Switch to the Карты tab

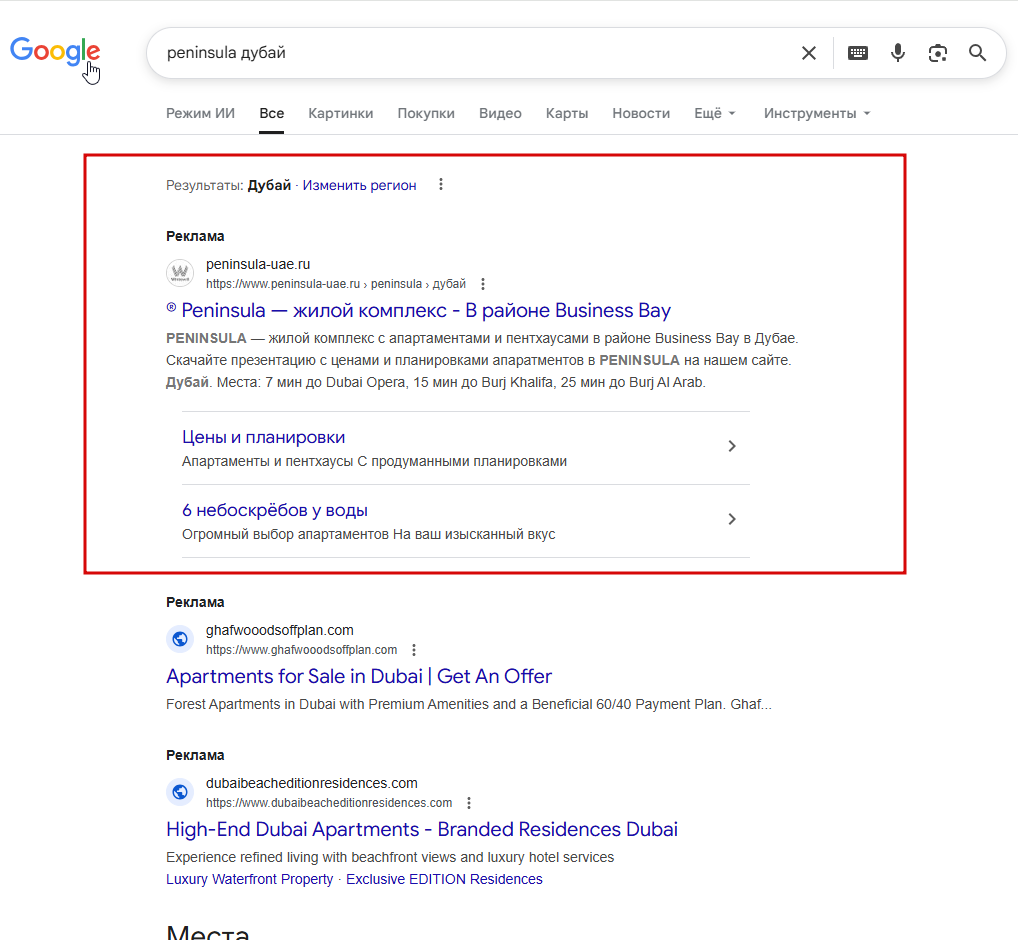click(x=567, y=113)
